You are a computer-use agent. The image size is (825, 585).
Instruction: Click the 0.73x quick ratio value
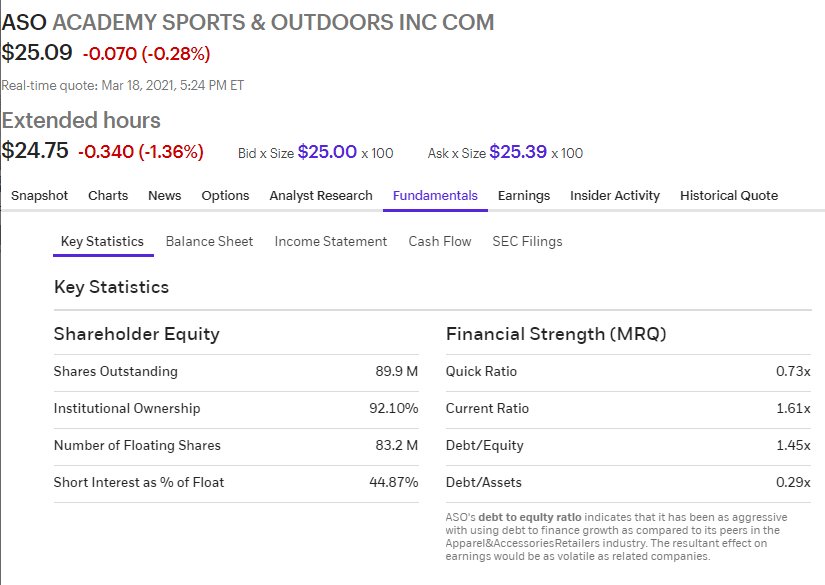click(x=793, y=371)
